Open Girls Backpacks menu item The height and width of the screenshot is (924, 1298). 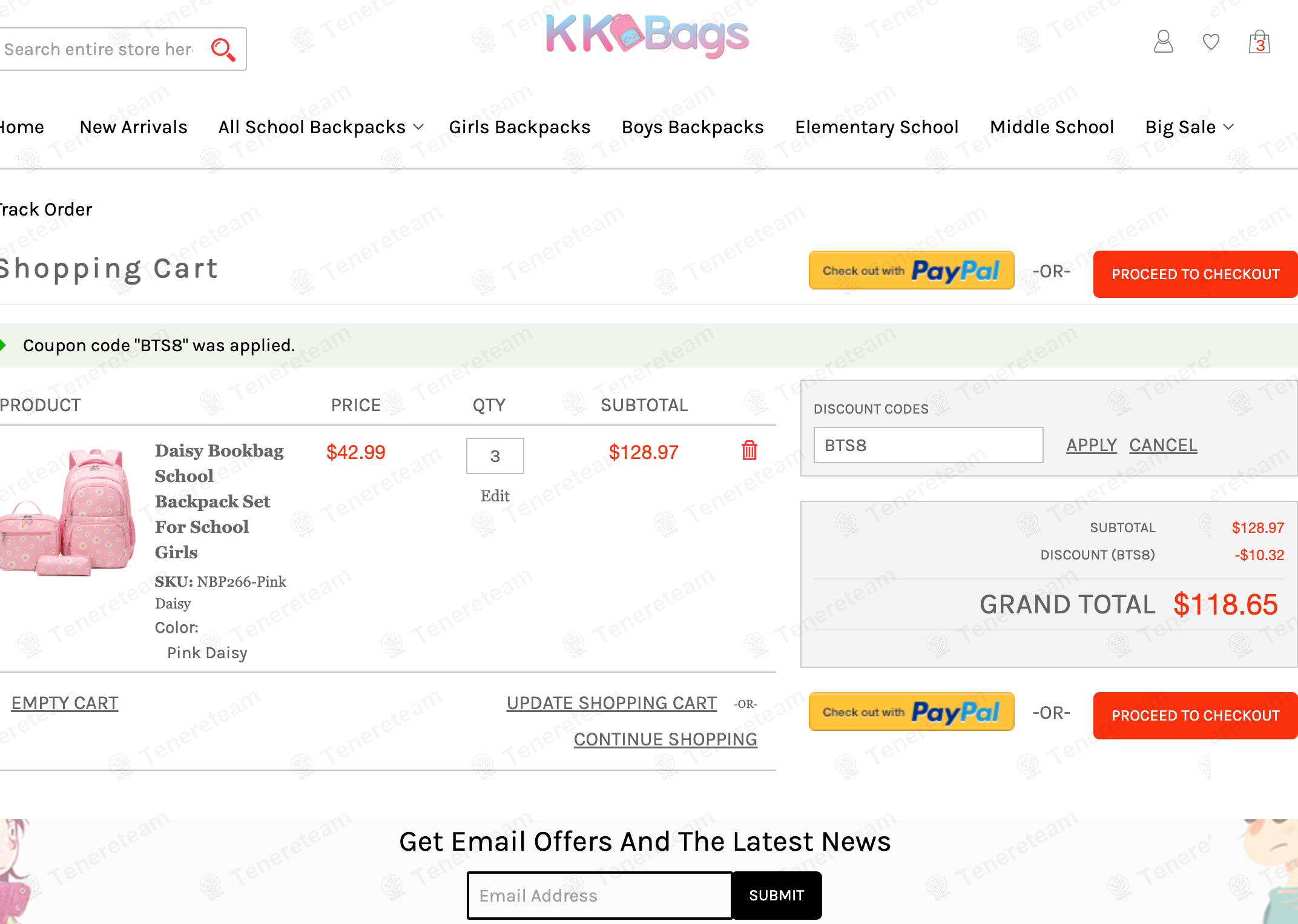pyautogui.click(x=519, y=127)
